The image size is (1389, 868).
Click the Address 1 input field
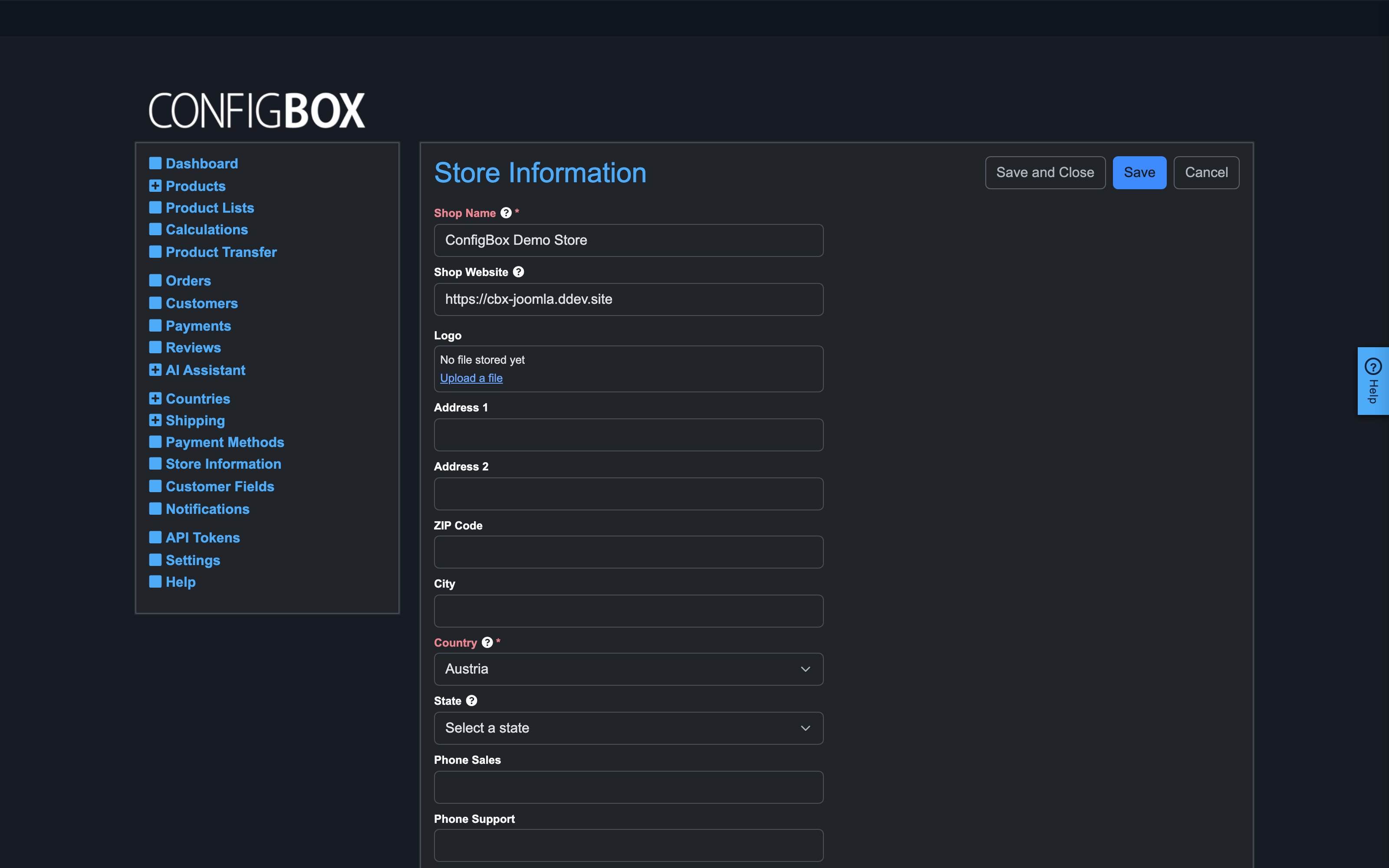point(629,434)
